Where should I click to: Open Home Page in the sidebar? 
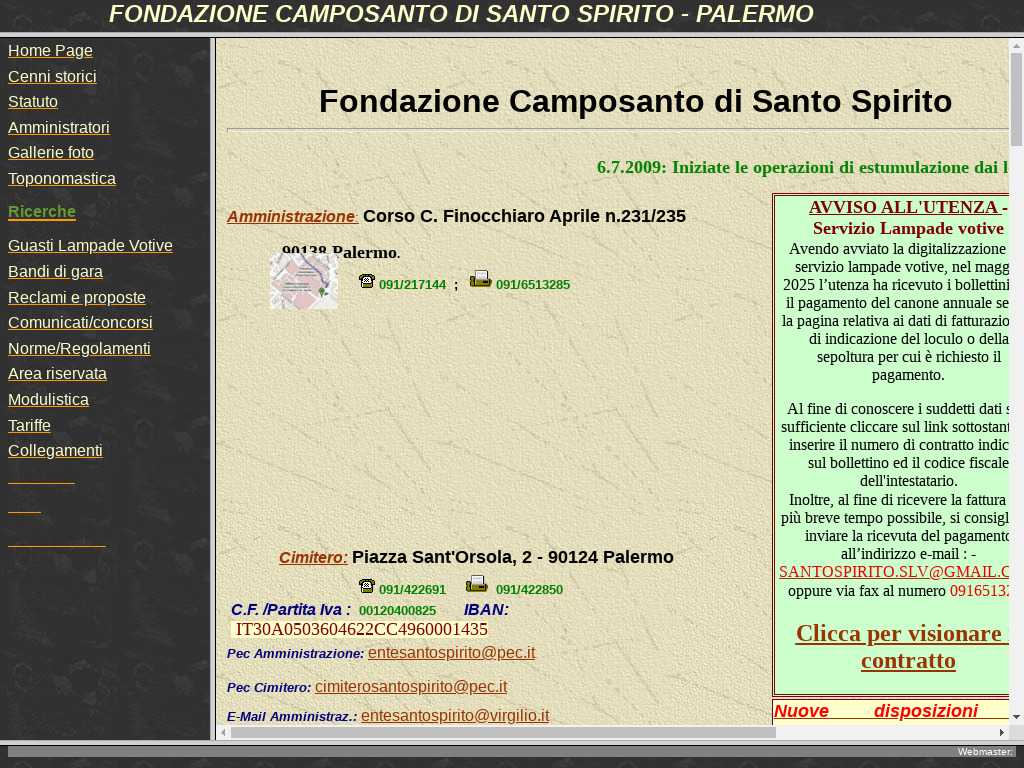(50, 51)
